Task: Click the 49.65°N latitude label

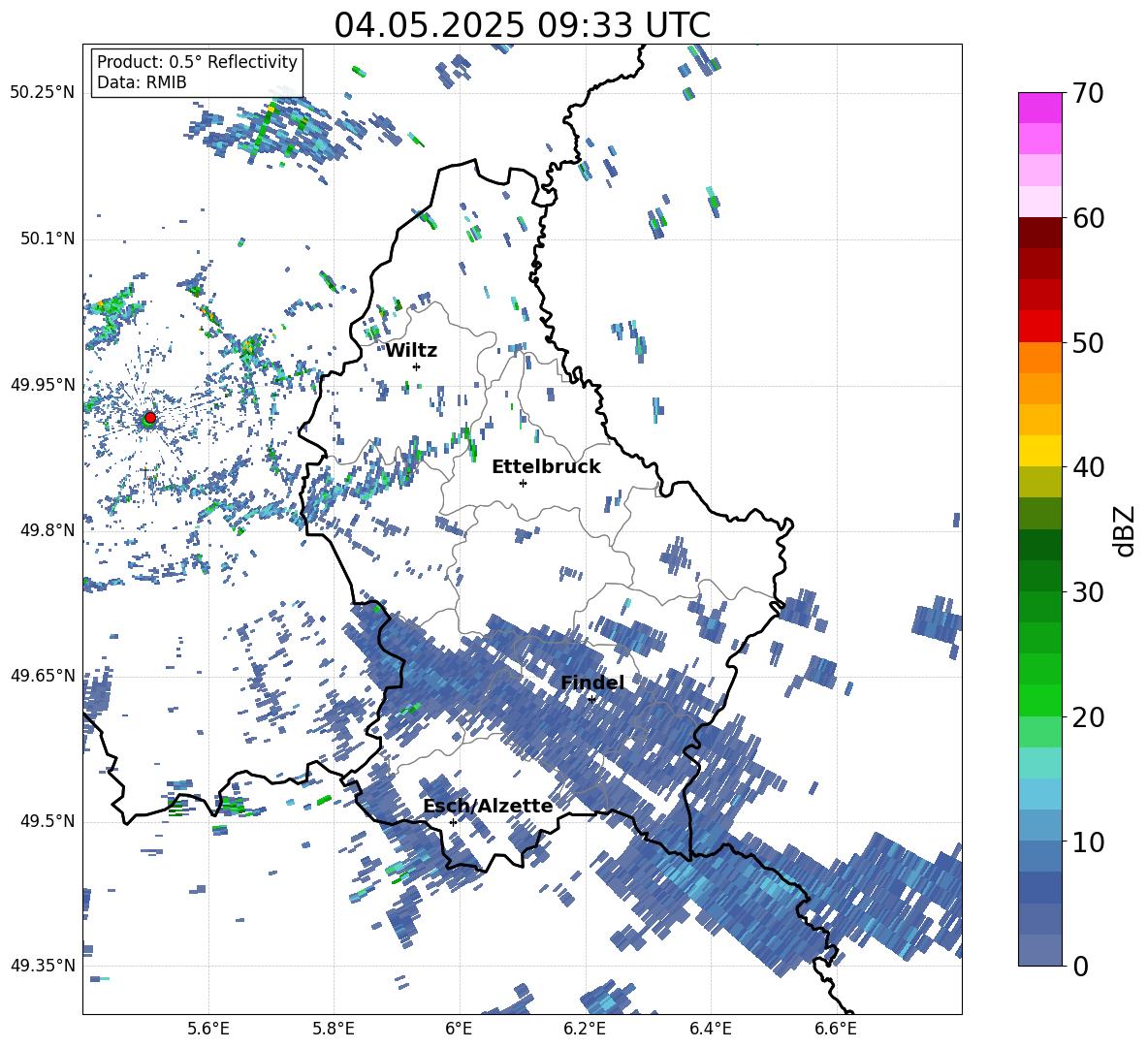Action: click(43, 675)
